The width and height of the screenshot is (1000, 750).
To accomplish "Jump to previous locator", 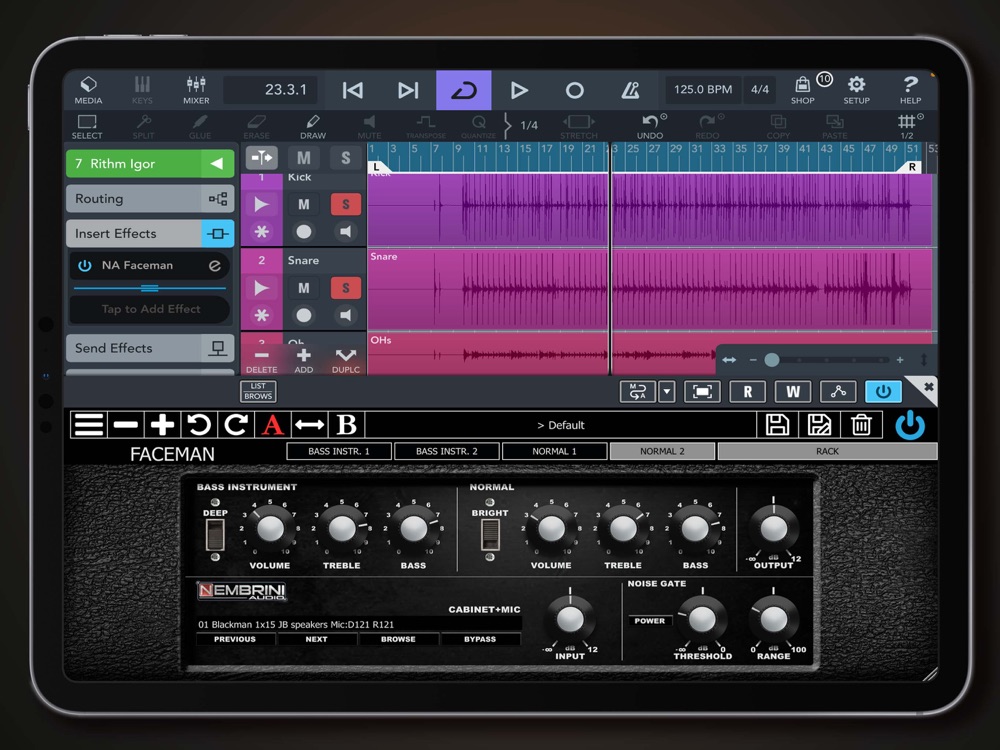I will pyautogui.click(x=353, y=90).
